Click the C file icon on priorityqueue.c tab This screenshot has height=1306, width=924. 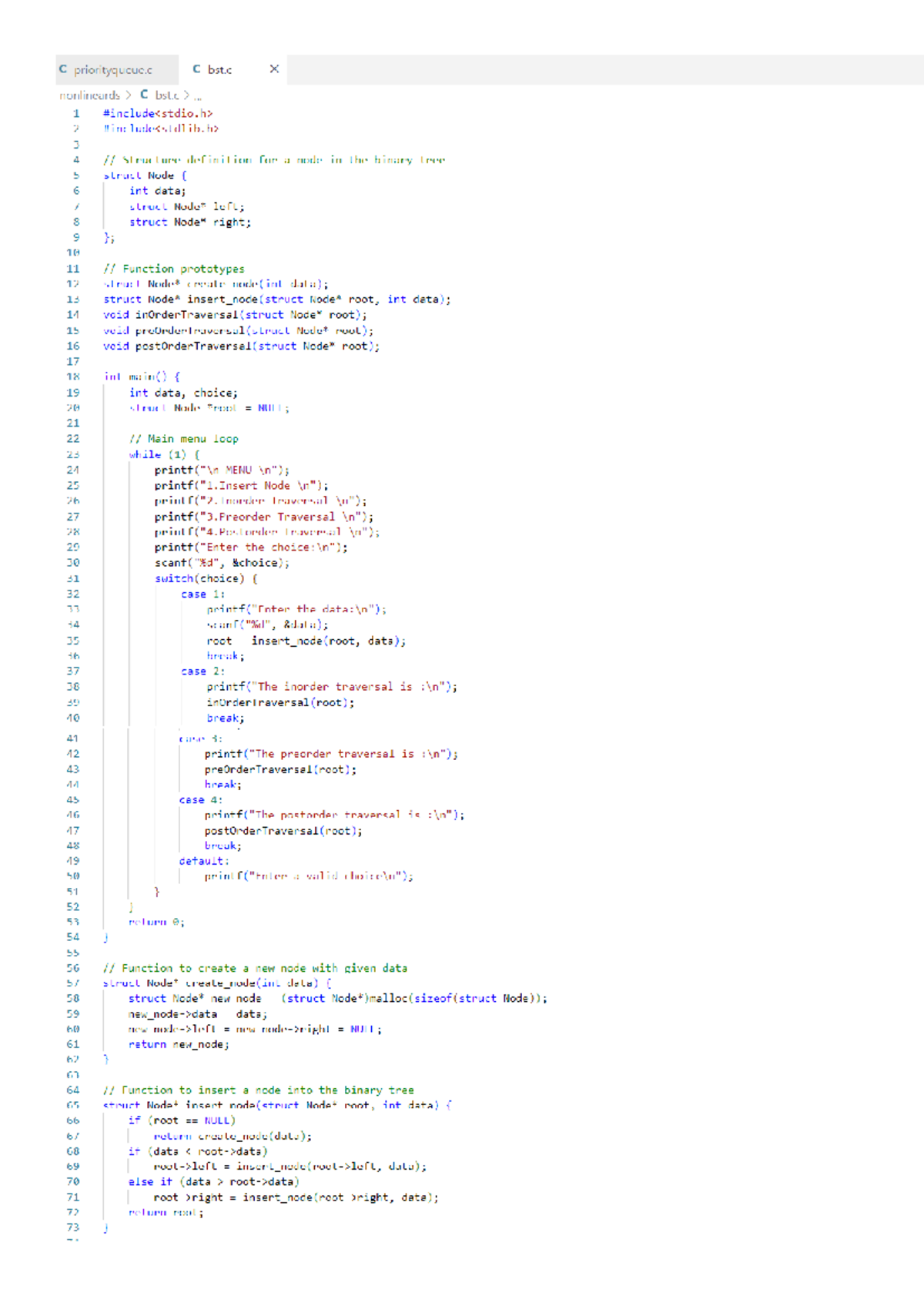point(63,69)
